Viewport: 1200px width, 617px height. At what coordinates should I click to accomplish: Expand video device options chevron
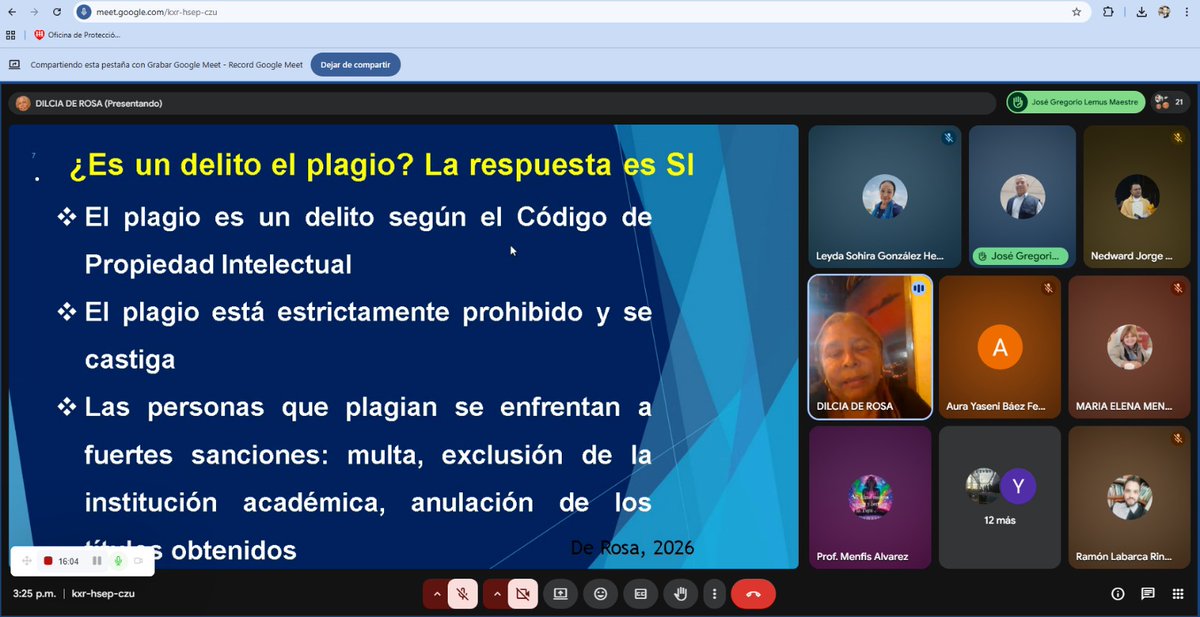(x=497, y=593)
